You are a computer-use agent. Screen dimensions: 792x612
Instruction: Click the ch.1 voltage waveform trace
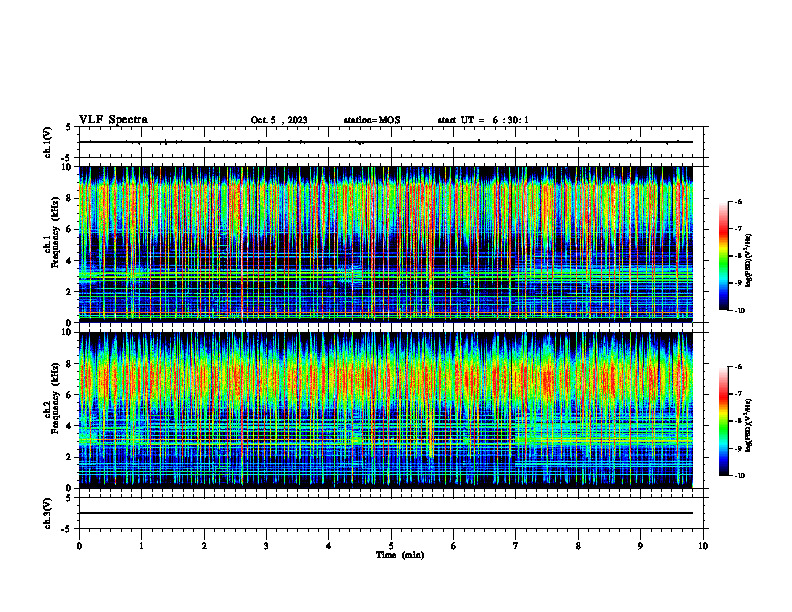click(386, 142)
